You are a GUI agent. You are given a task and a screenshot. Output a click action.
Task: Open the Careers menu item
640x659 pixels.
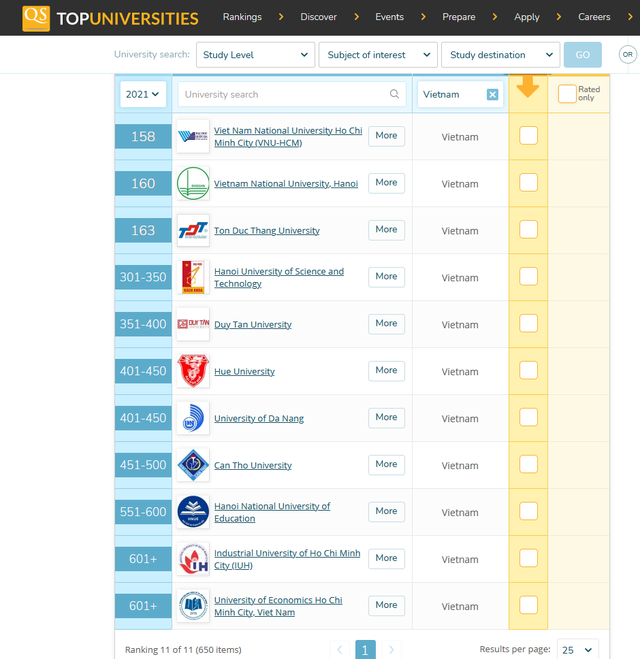pos(594,17)
